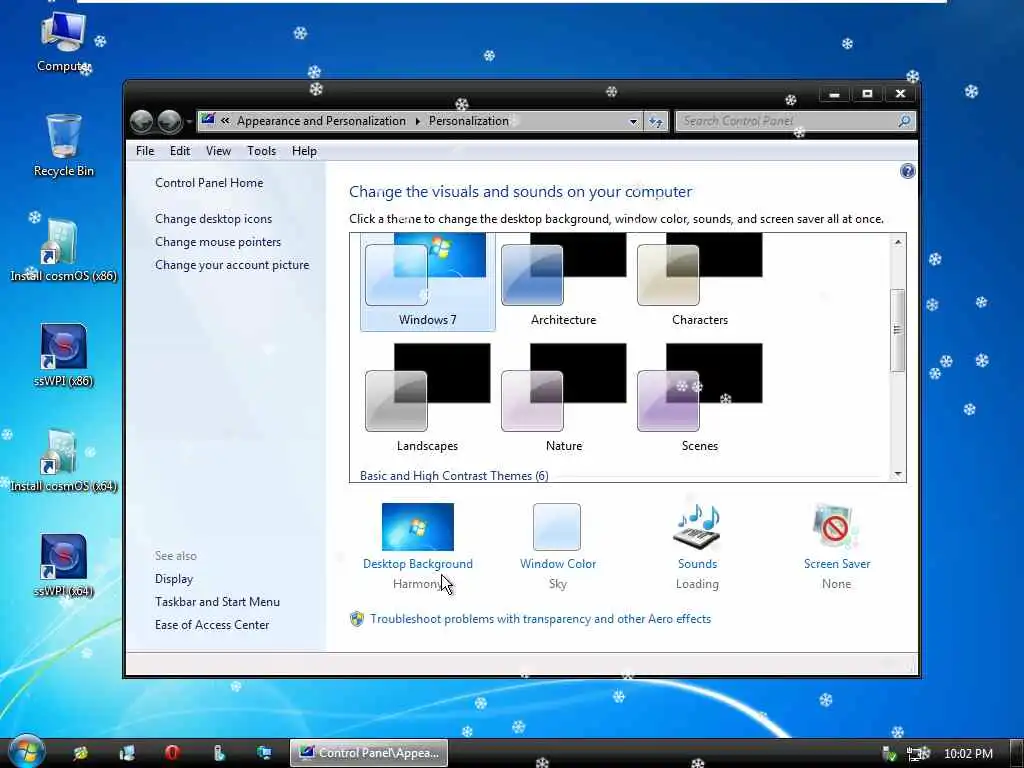Open recent pages dropdown beside Forward button
This screenshot has width=1024, height=768.
[189, 121]
